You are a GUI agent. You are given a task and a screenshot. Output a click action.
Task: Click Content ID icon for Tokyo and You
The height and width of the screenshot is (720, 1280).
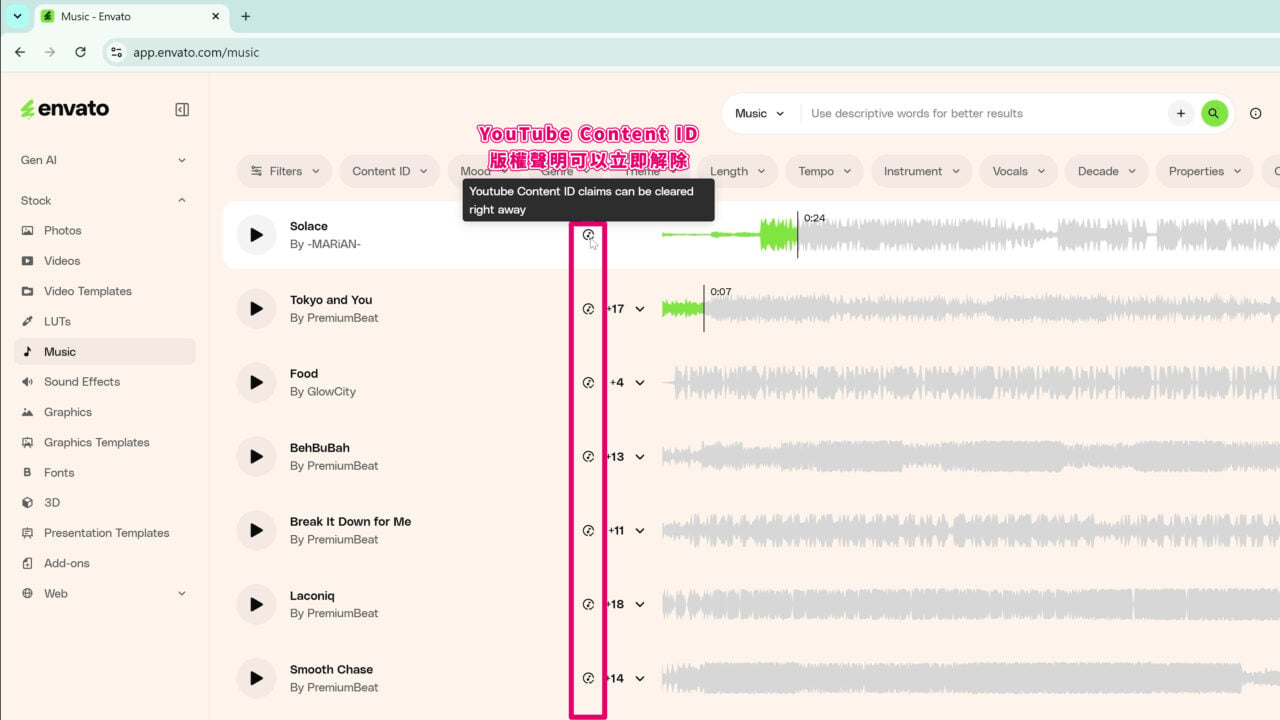[x=588, y=309]
